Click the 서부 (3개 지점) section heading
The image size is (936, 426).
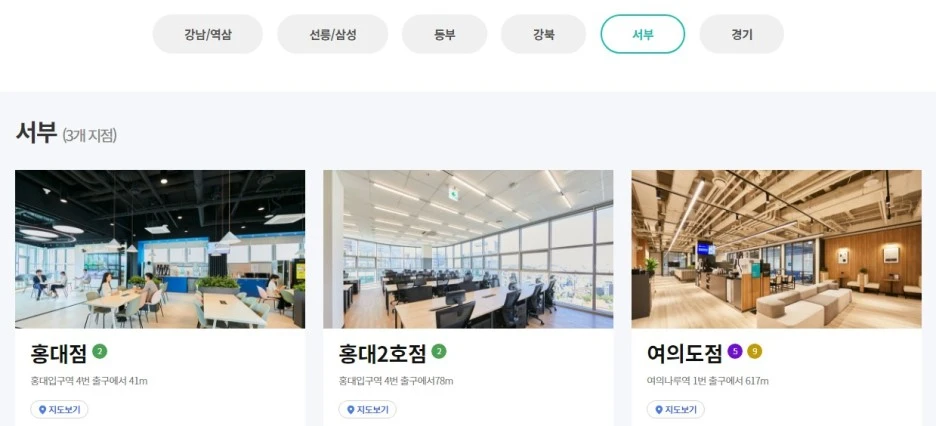point(66,133)
